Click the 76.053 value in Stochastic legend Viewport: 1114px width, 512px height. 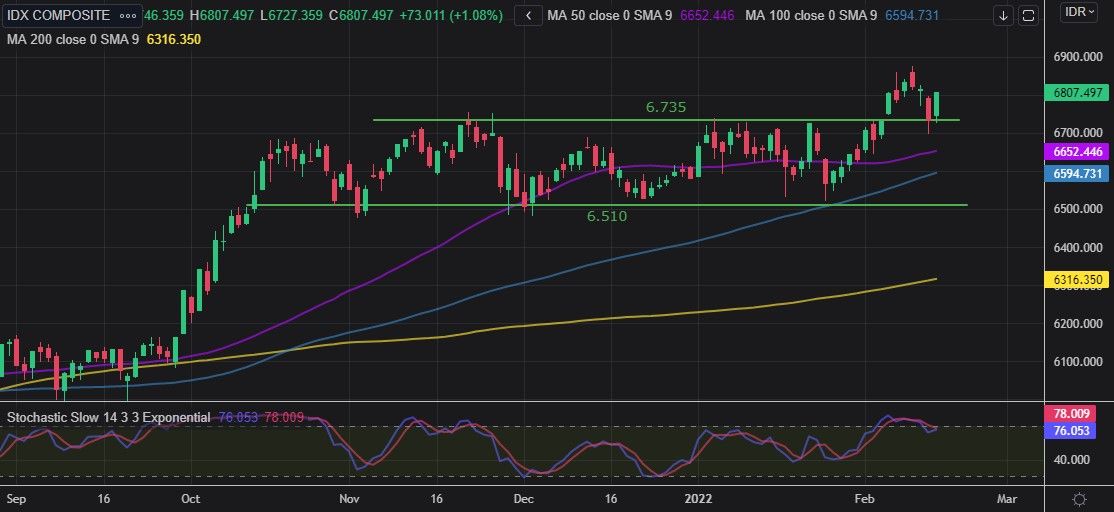[238, 418]
